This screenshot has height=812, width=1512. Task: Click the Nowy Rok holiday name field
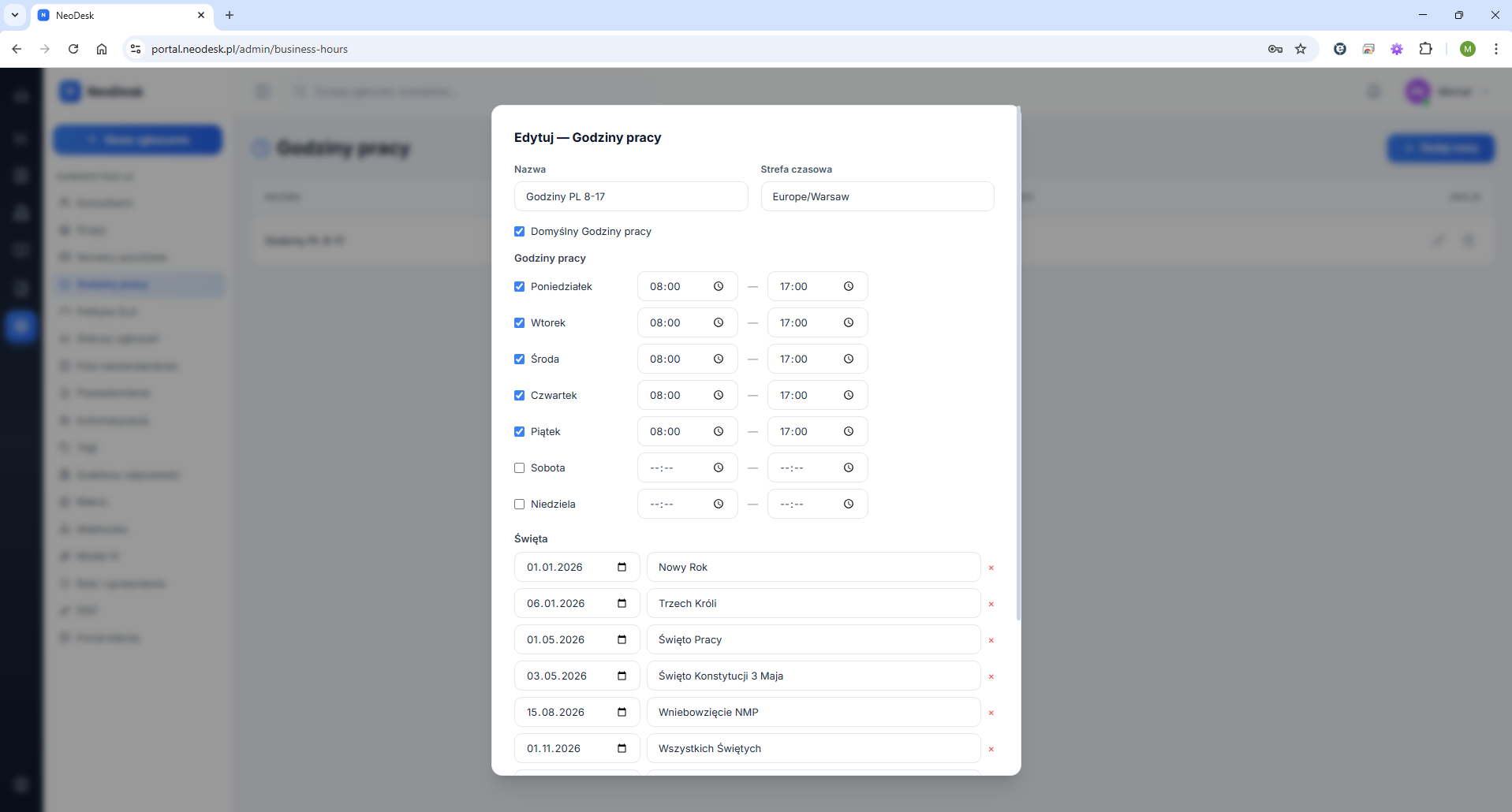tap(813, 567)
